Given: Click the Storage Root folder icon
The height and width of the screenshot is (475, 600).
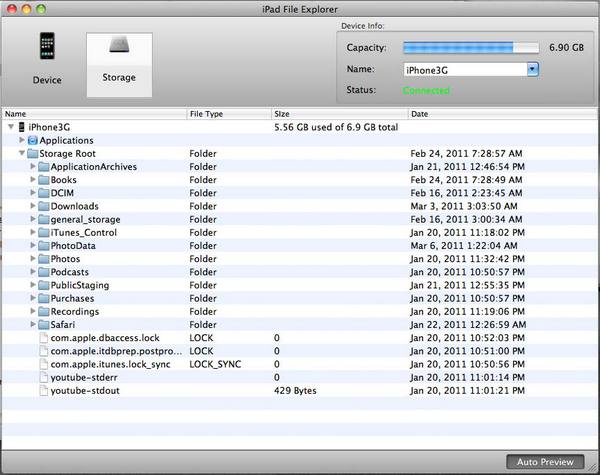Looking at the screenshot, I should click(x=33, y=153).
